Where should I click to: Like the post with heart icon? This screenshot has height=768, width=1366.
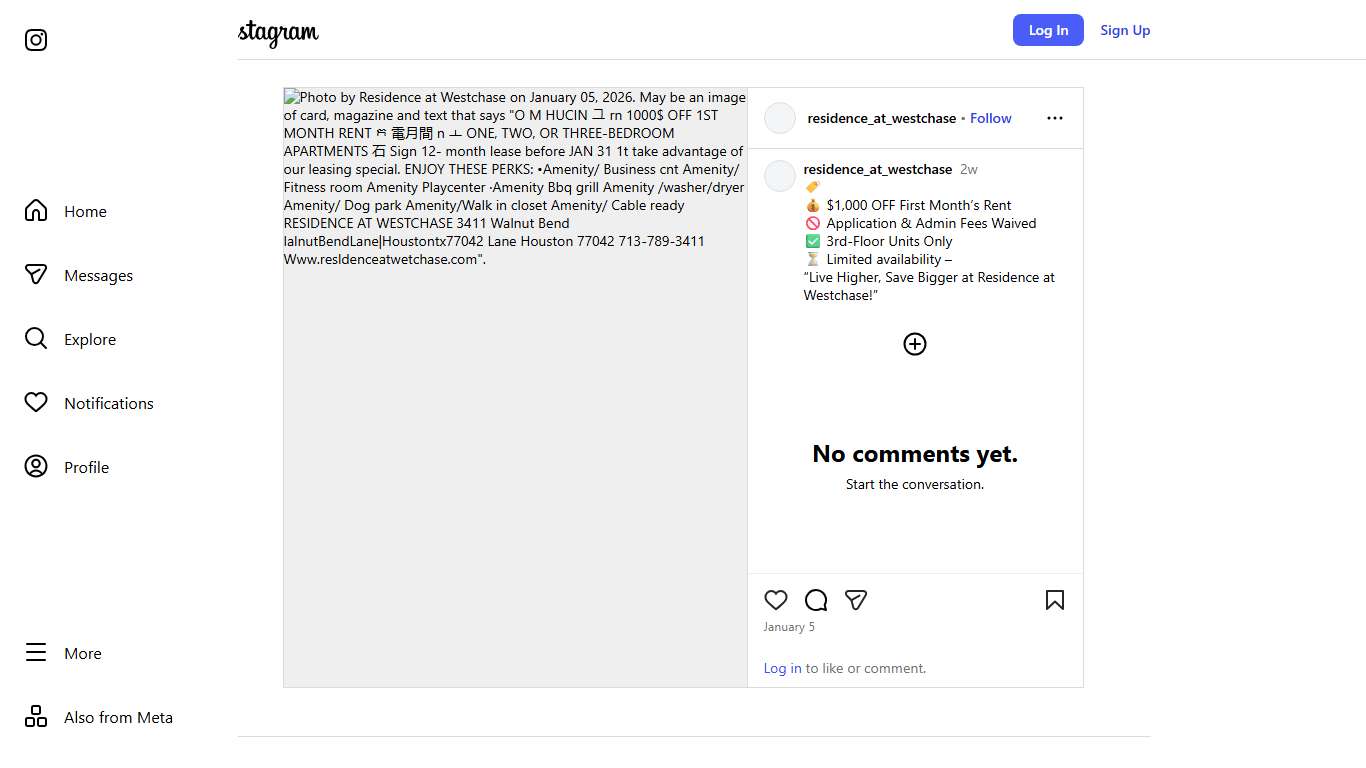tap(776, 600)
